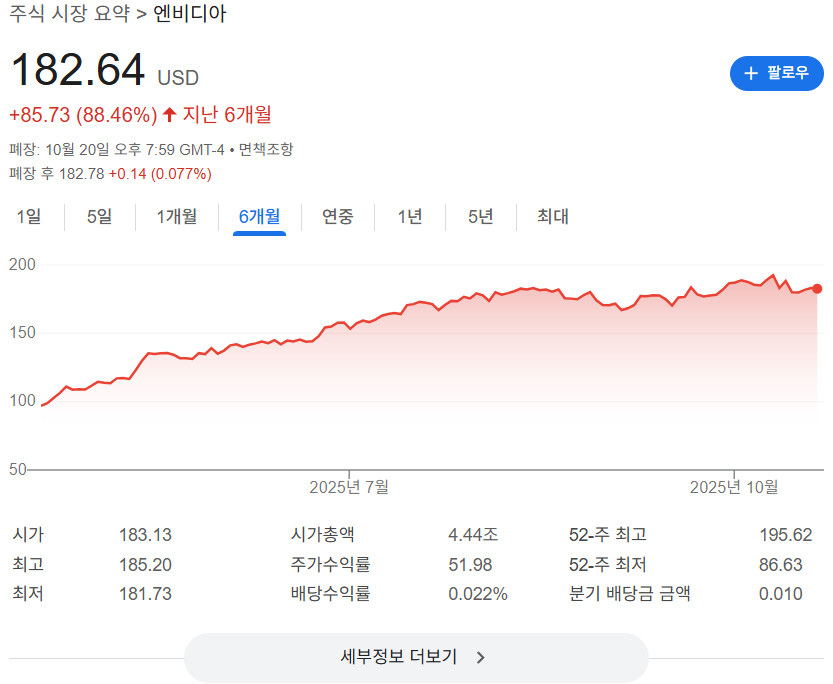
Task: Click the 2025년 10월 axis label
Action: pos(734,487)
